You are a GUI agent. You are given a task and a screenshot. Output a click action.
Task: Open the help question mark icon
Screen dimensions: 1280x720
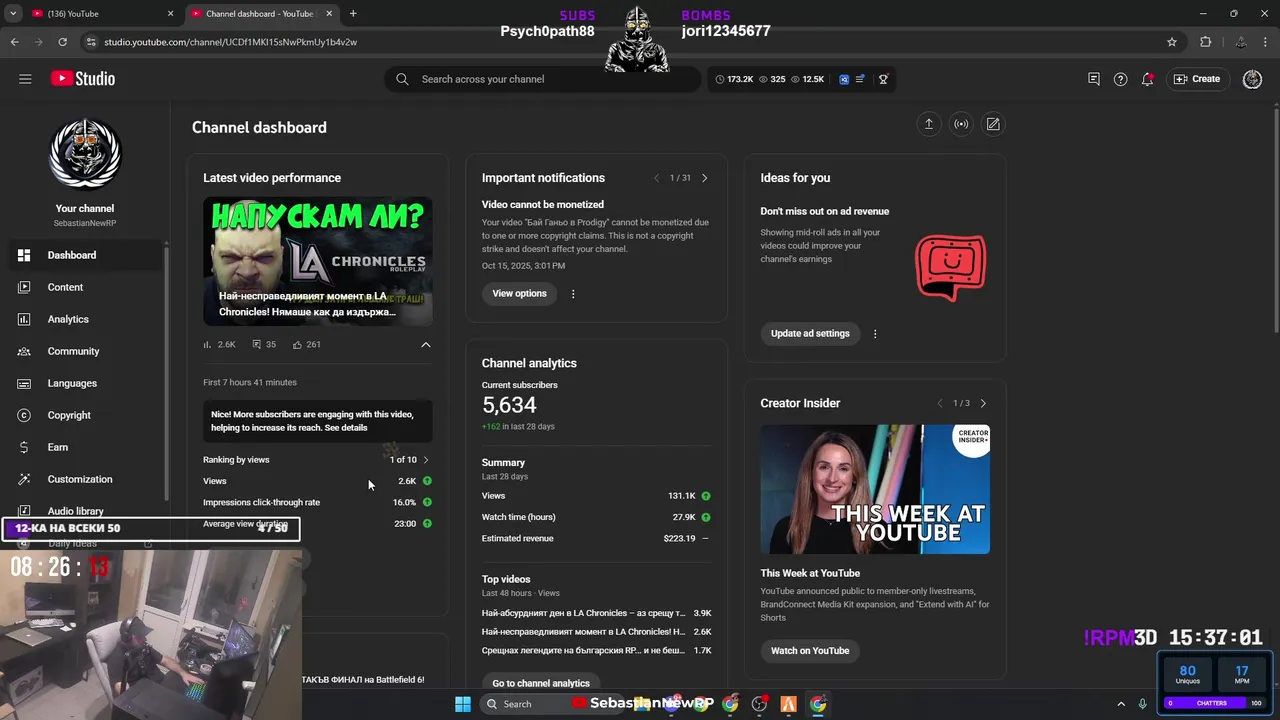tap(1120, 79)
